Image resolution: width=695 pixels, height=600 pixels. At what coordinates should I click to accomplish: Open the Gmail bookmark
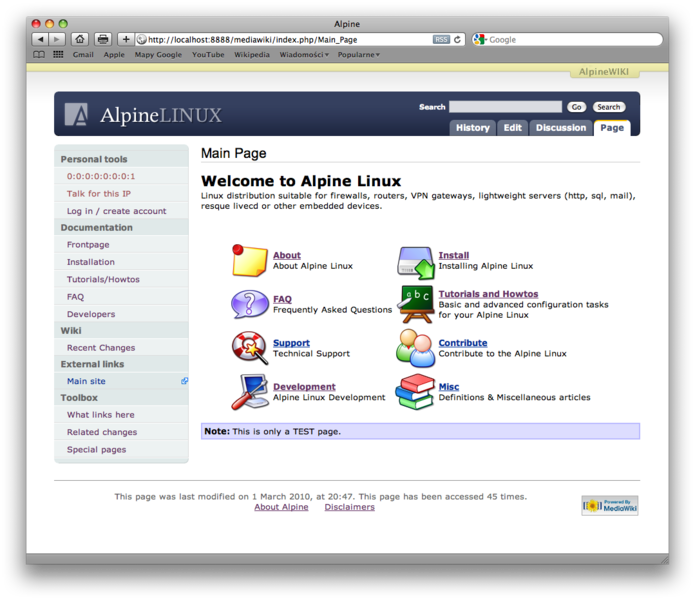(83, 55)
